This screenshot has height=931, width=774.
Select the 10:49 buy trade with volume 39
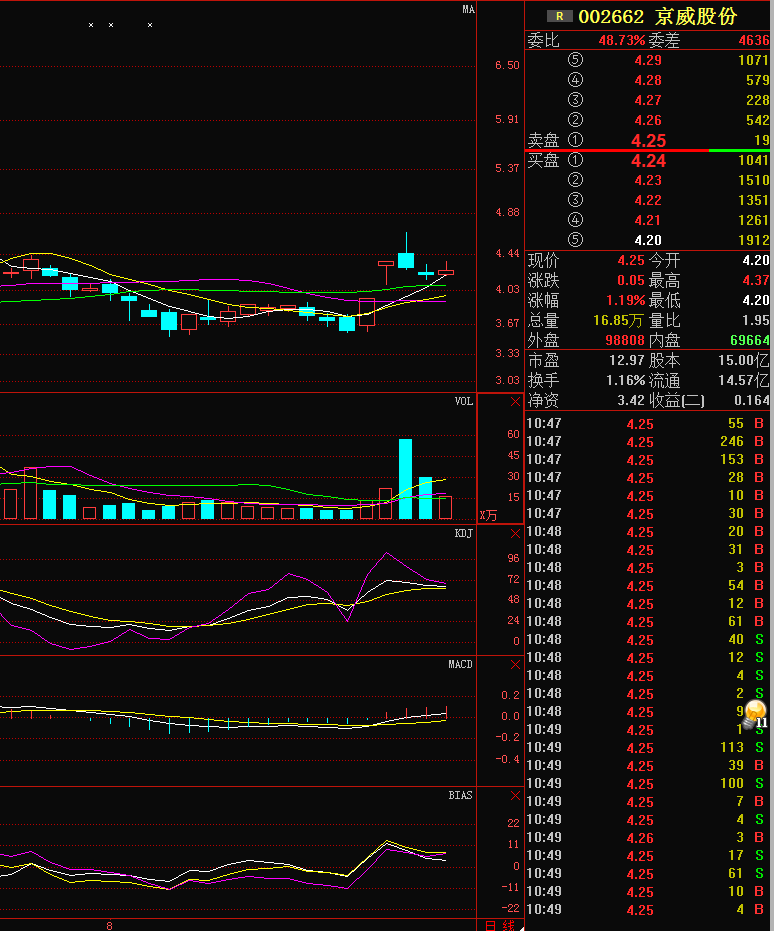click(648, 766)
